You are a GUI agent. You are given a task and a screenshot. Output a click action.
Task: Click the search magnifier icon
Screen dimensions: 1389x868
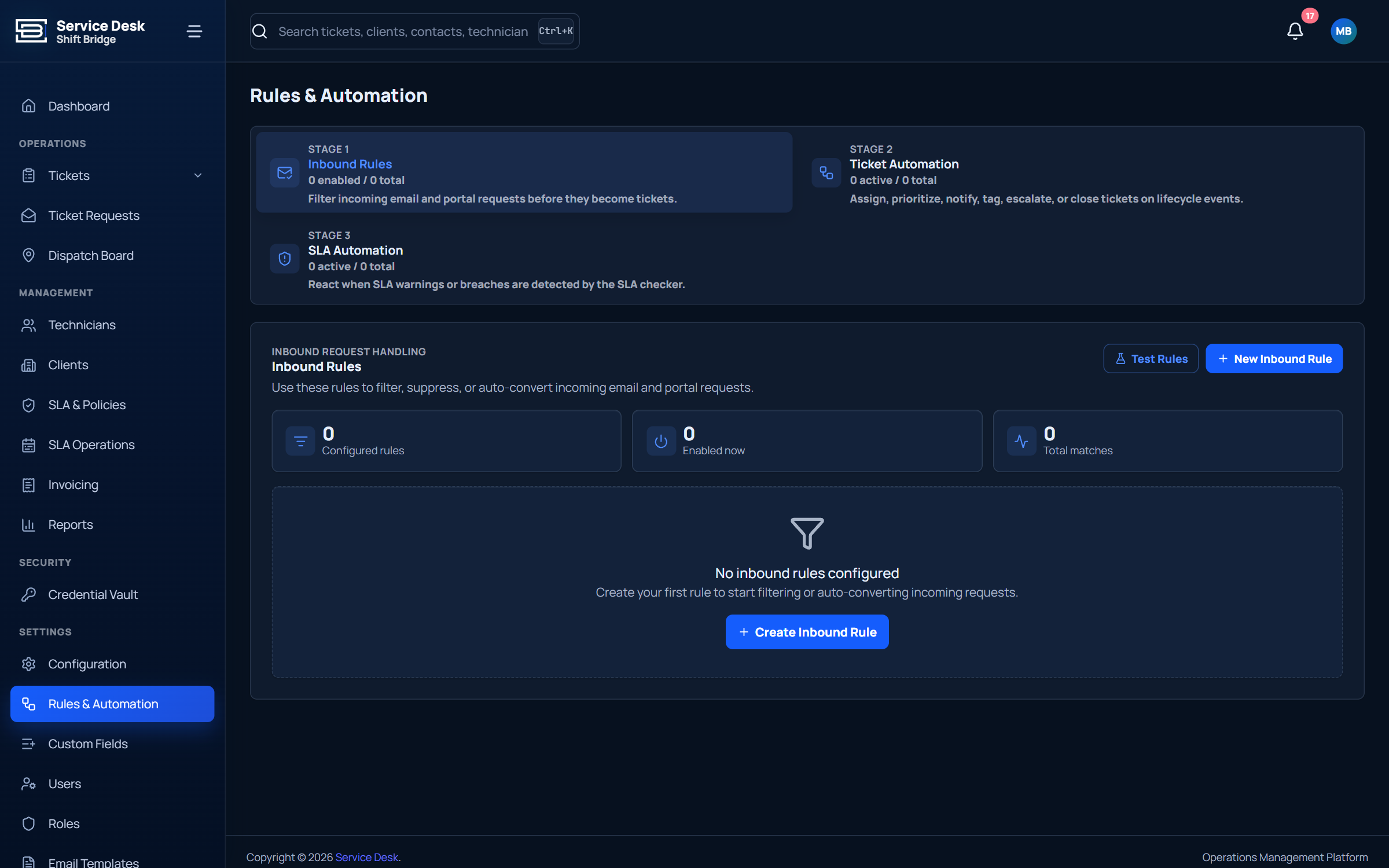(x=260, y=31)
